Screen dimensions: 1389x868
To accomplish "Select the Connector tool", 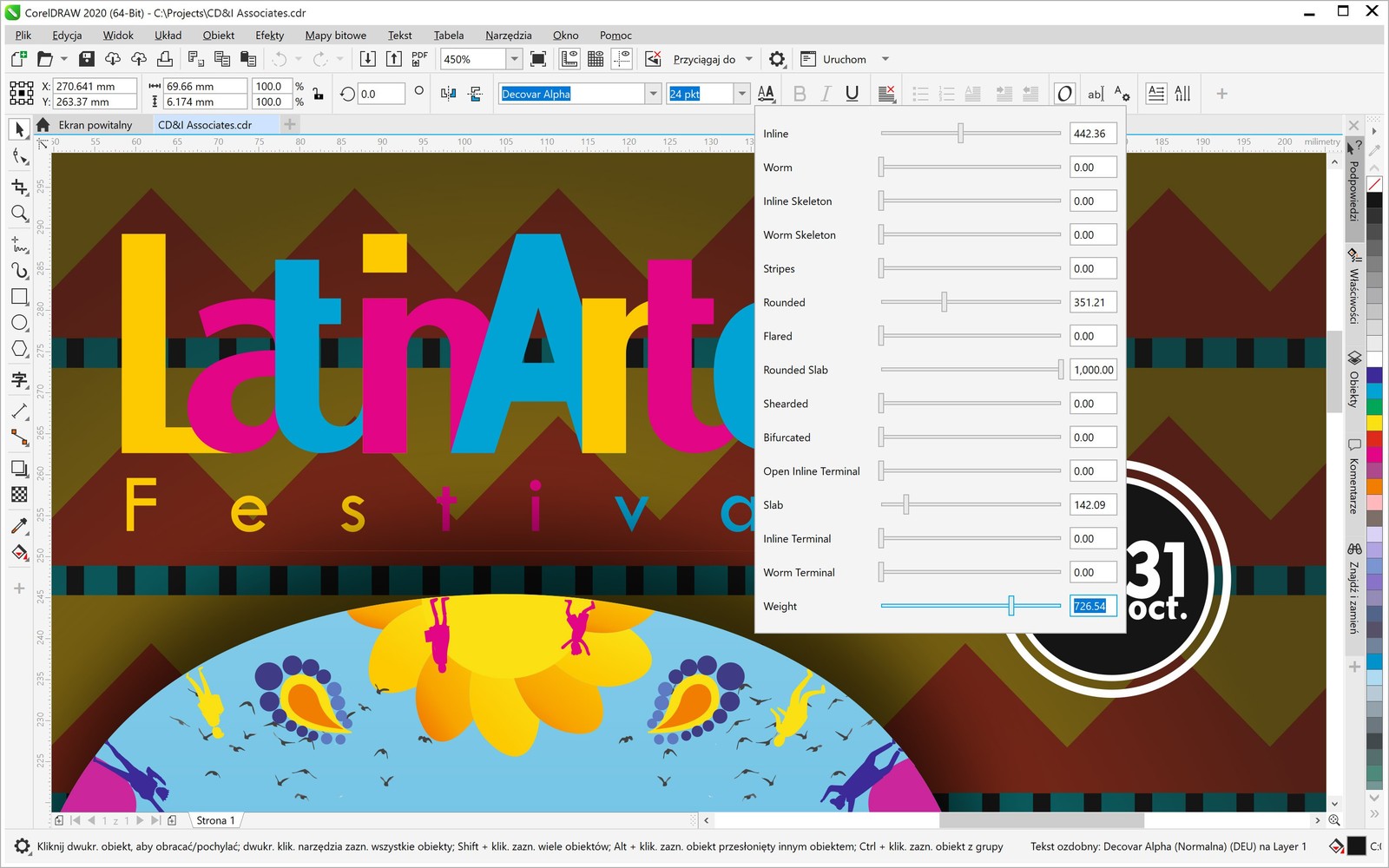I will click(19, 437).
